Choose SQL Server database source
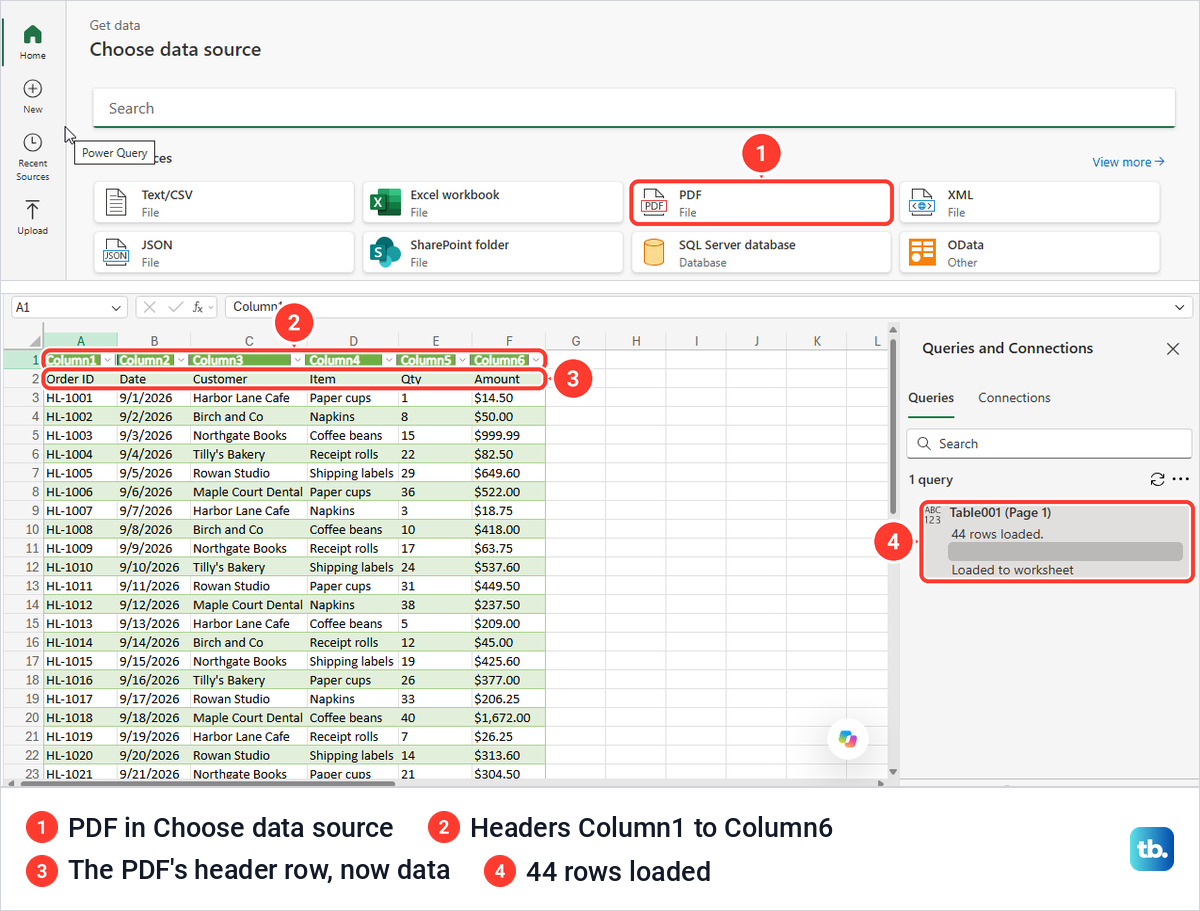This screenshot has height=911, width=1200. pos(761,252)
